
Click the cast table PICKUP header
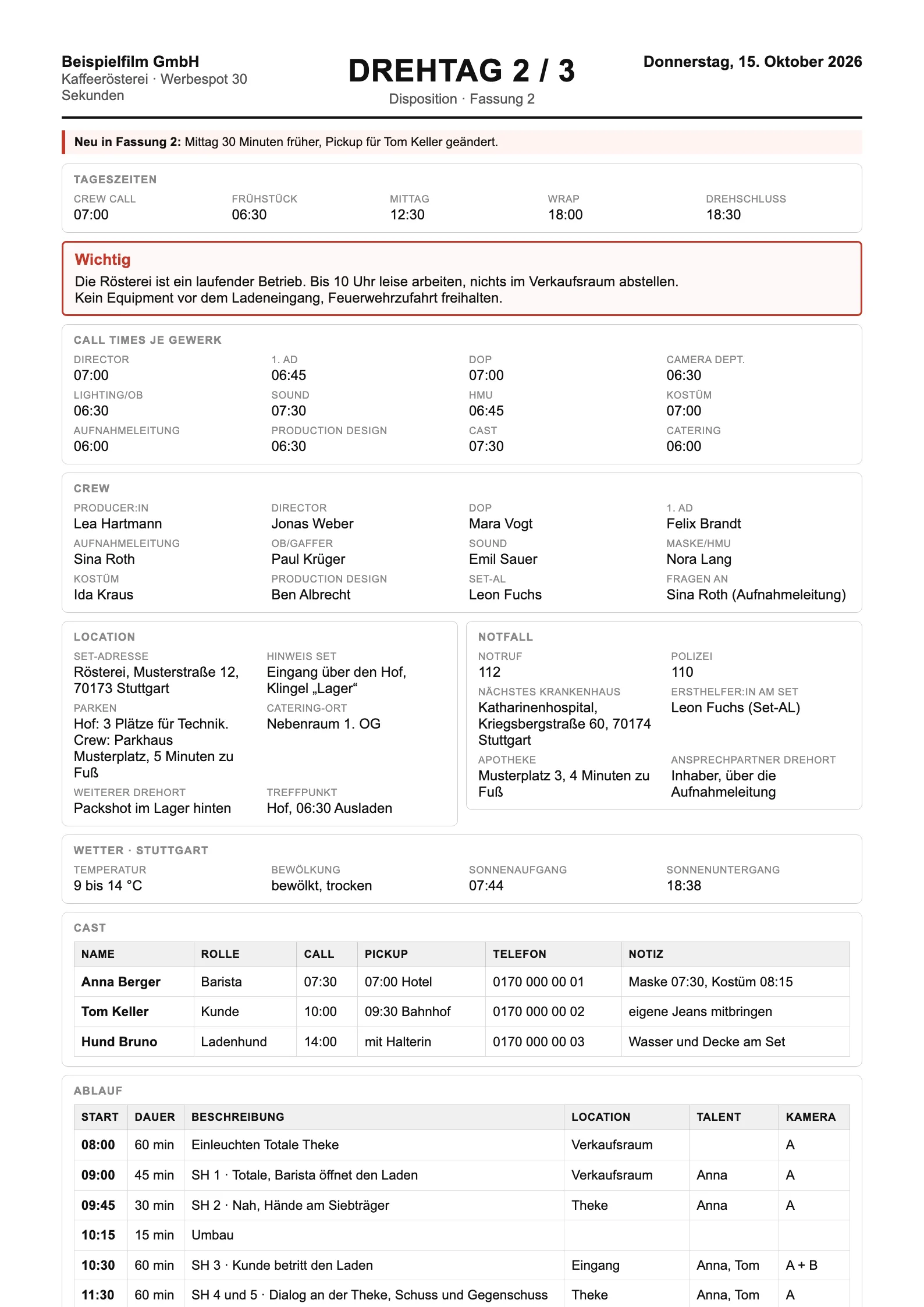pos(386,954)
